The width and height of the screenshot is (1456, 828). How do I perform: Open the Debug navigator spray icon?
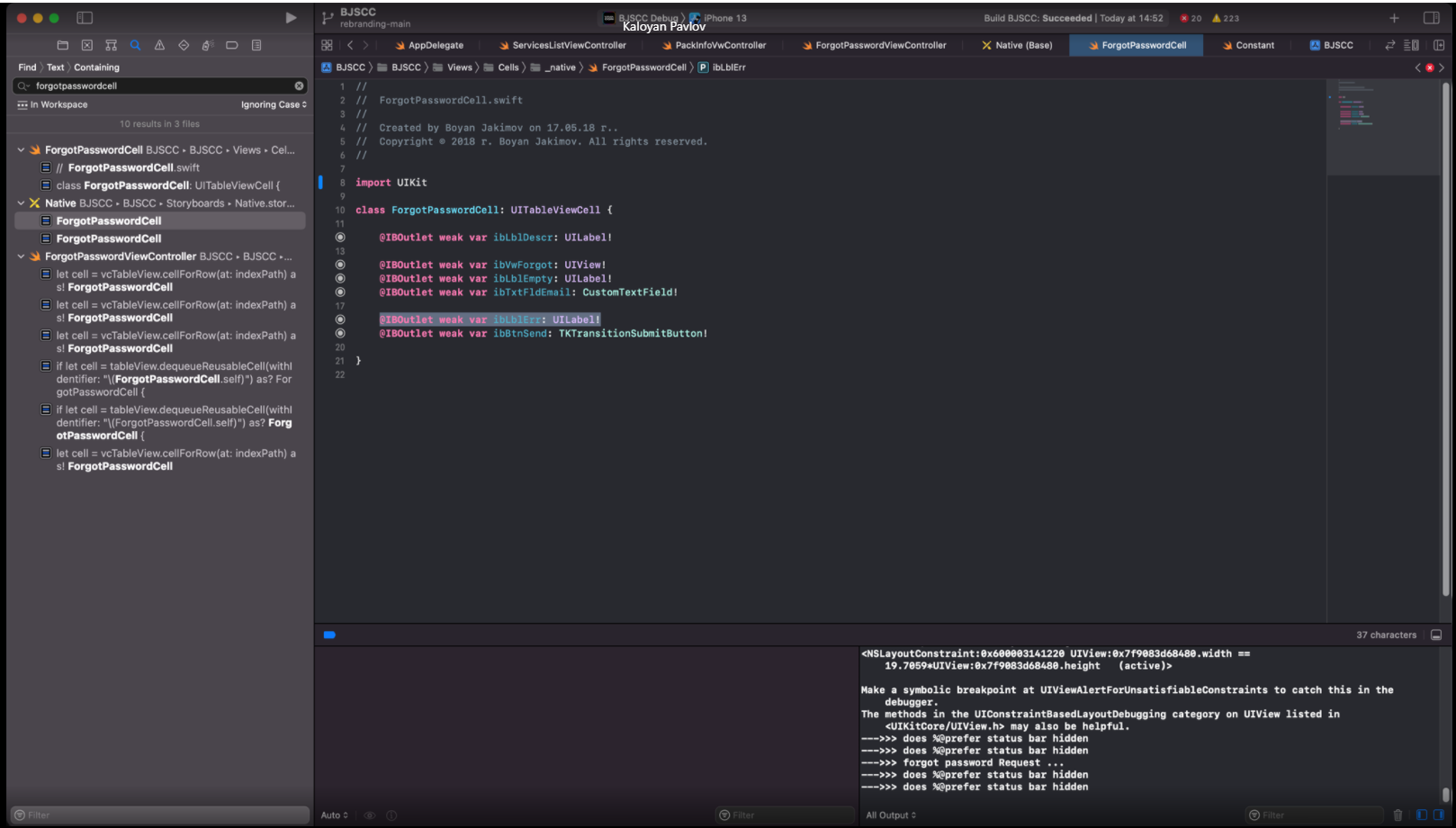coord(207,45)
